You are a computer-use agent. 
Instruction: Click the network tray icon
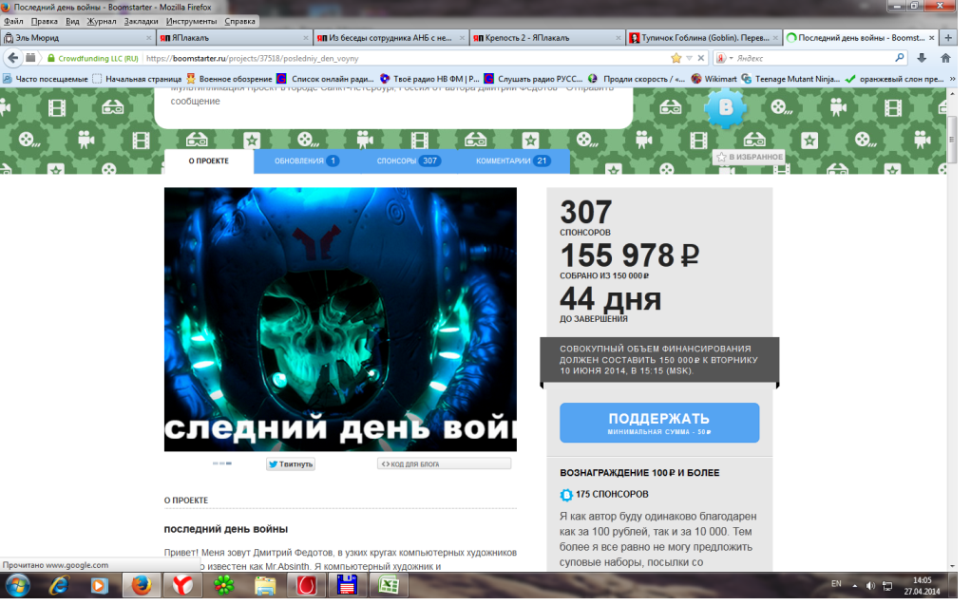coord(887,585)
